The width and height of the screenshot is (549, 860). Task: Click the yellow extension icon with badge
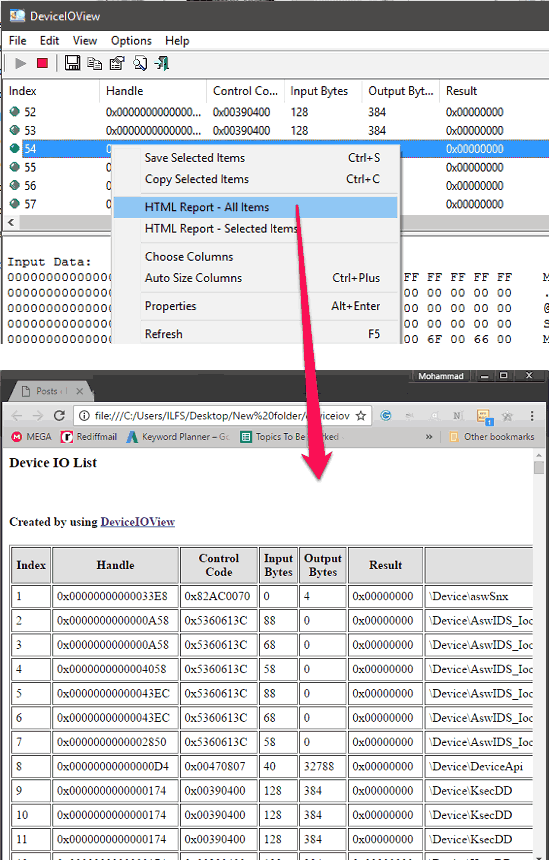point(483,417)
